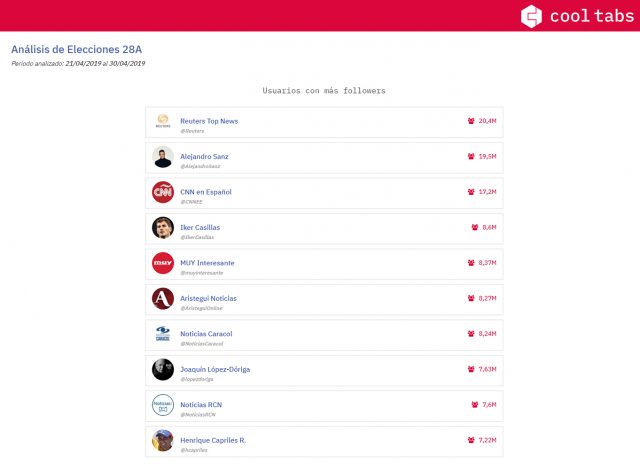
Task: Click the @AlejandroSanz handle
Action: pos(200,166)
